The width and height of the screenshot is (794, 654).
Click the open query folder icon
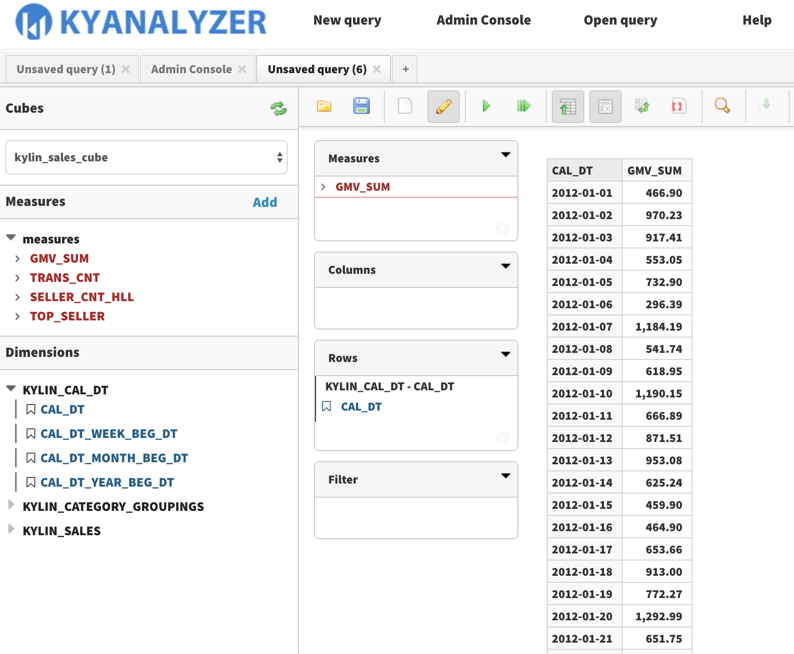324,106
